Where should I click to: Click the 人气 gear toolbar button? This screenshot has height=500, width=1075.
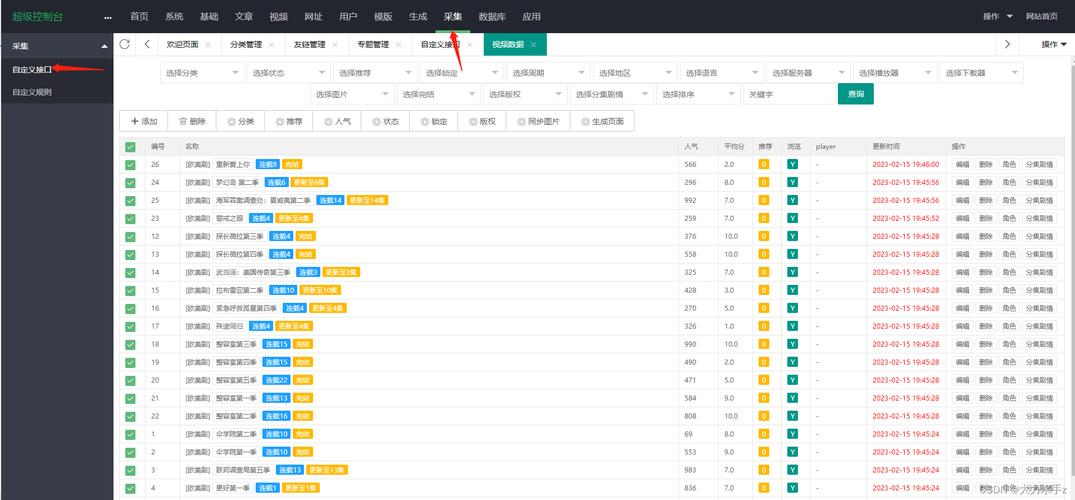pyautogui.click(x=337, y=121)
